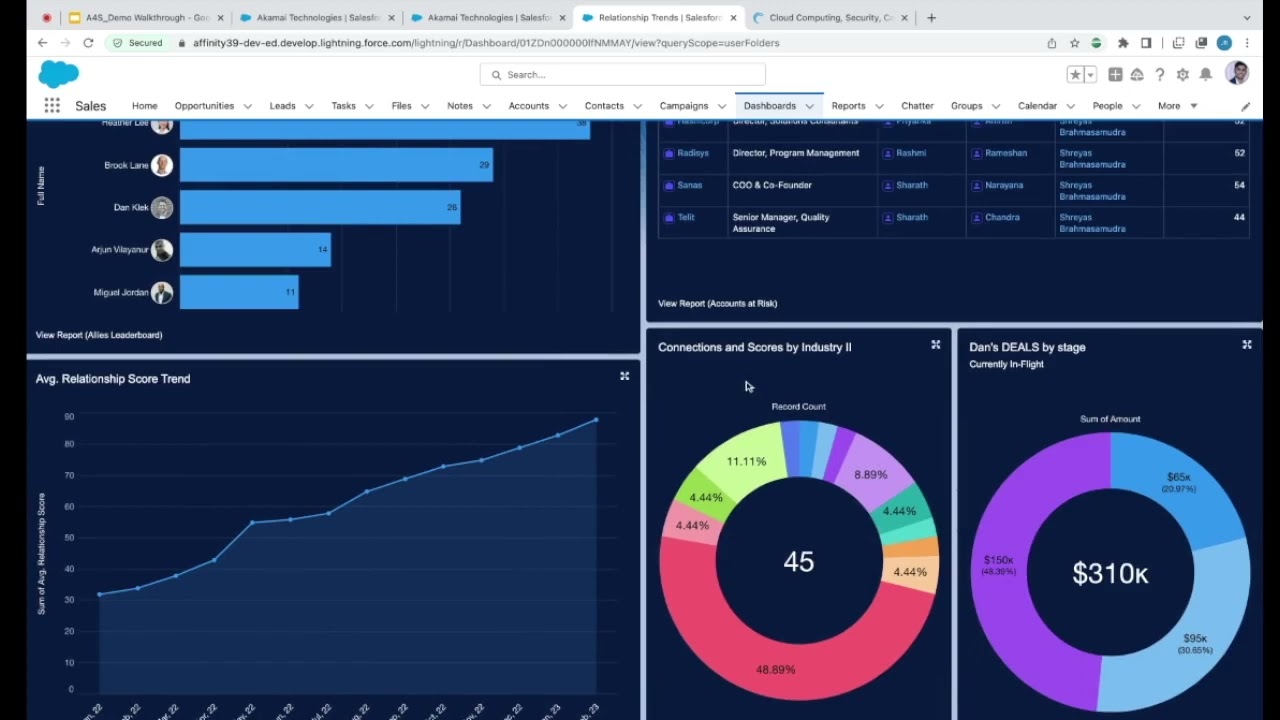Open the Salesforce App Launcher grid
This screenshot has height=720, width=1280.
52,105
